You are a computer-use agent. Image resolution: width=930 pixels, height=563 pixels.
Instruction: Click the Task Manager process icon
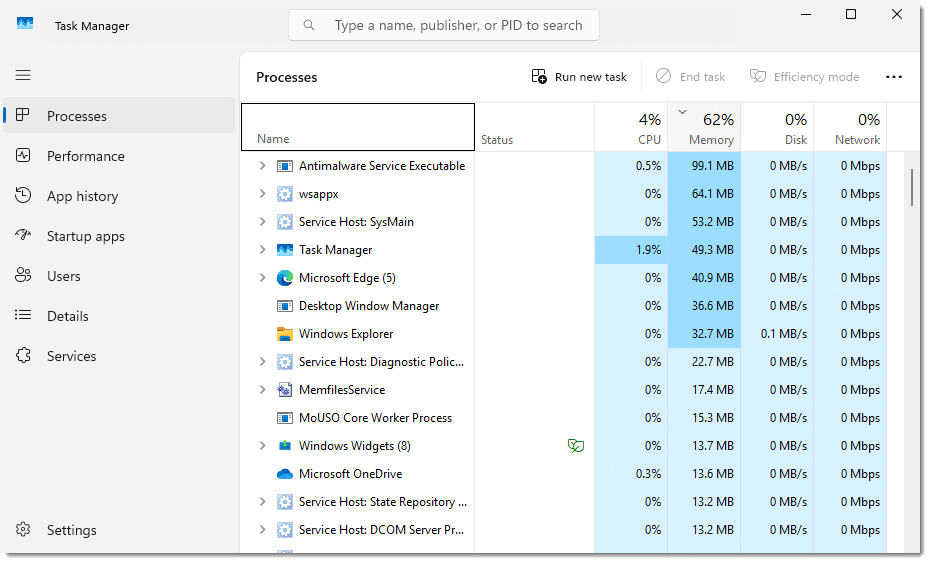285,250
